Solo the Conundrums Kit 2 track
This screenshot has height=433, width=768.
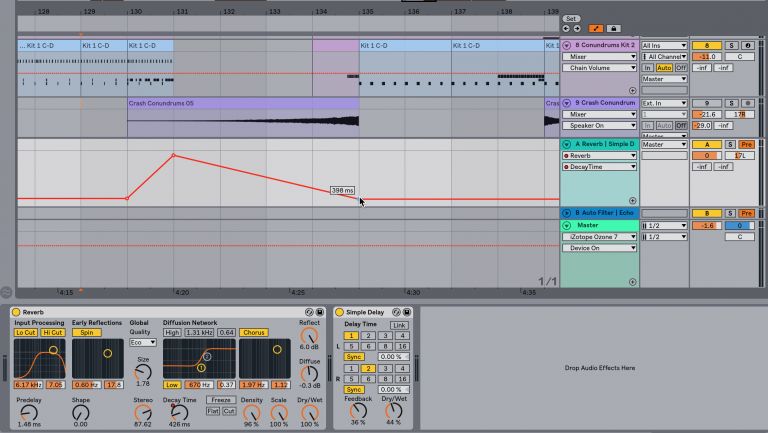[x=731, y=46]
